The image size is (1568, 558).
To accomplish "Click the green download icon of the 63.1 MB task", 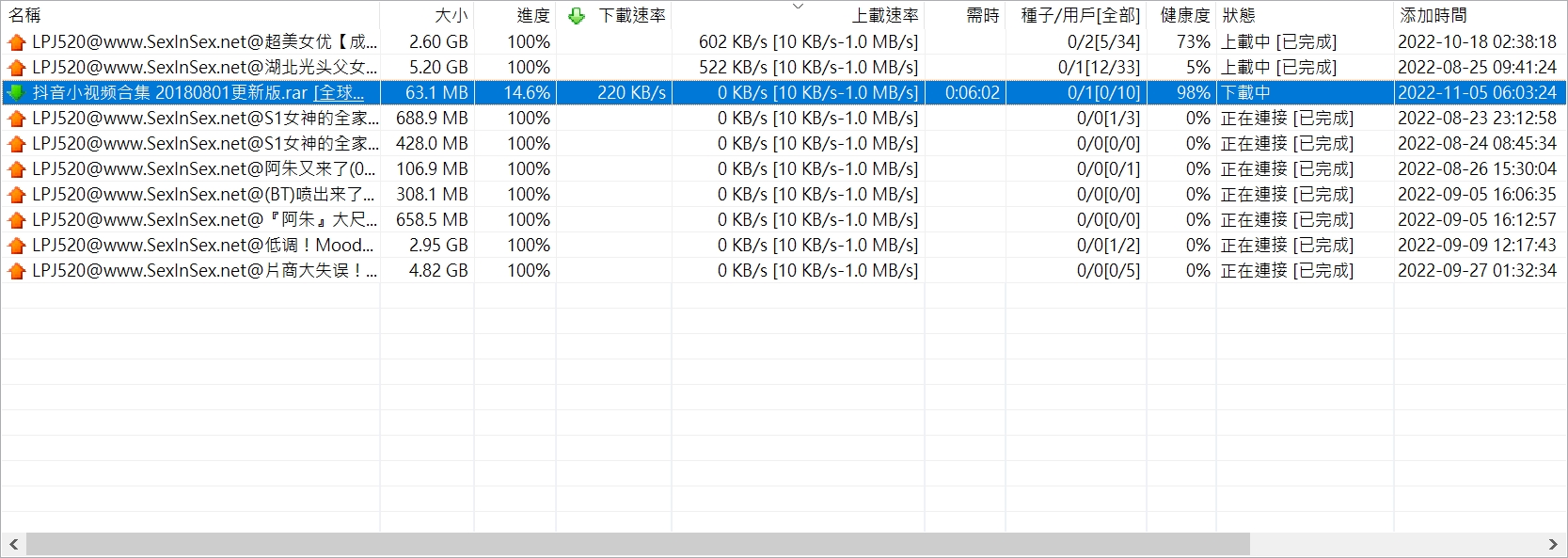I will 16,93.
